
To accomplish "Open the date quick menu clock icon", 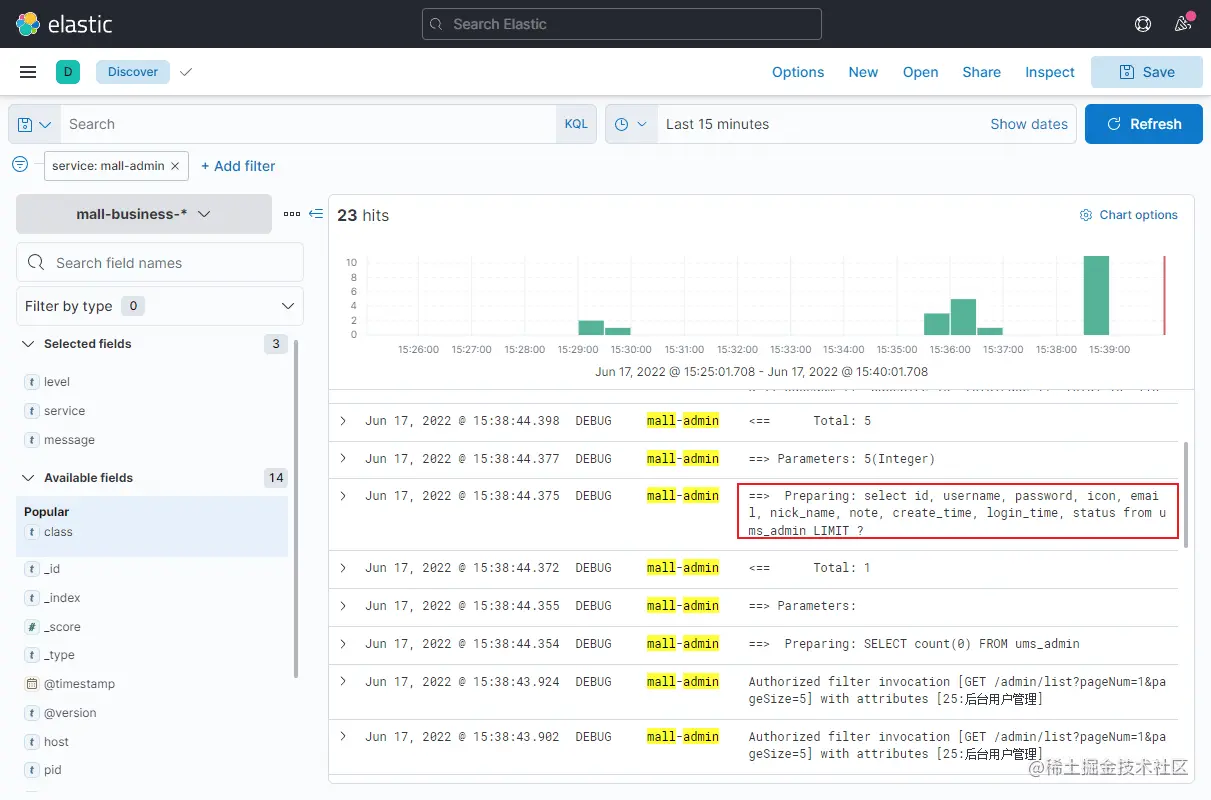I will pos(631,124).
